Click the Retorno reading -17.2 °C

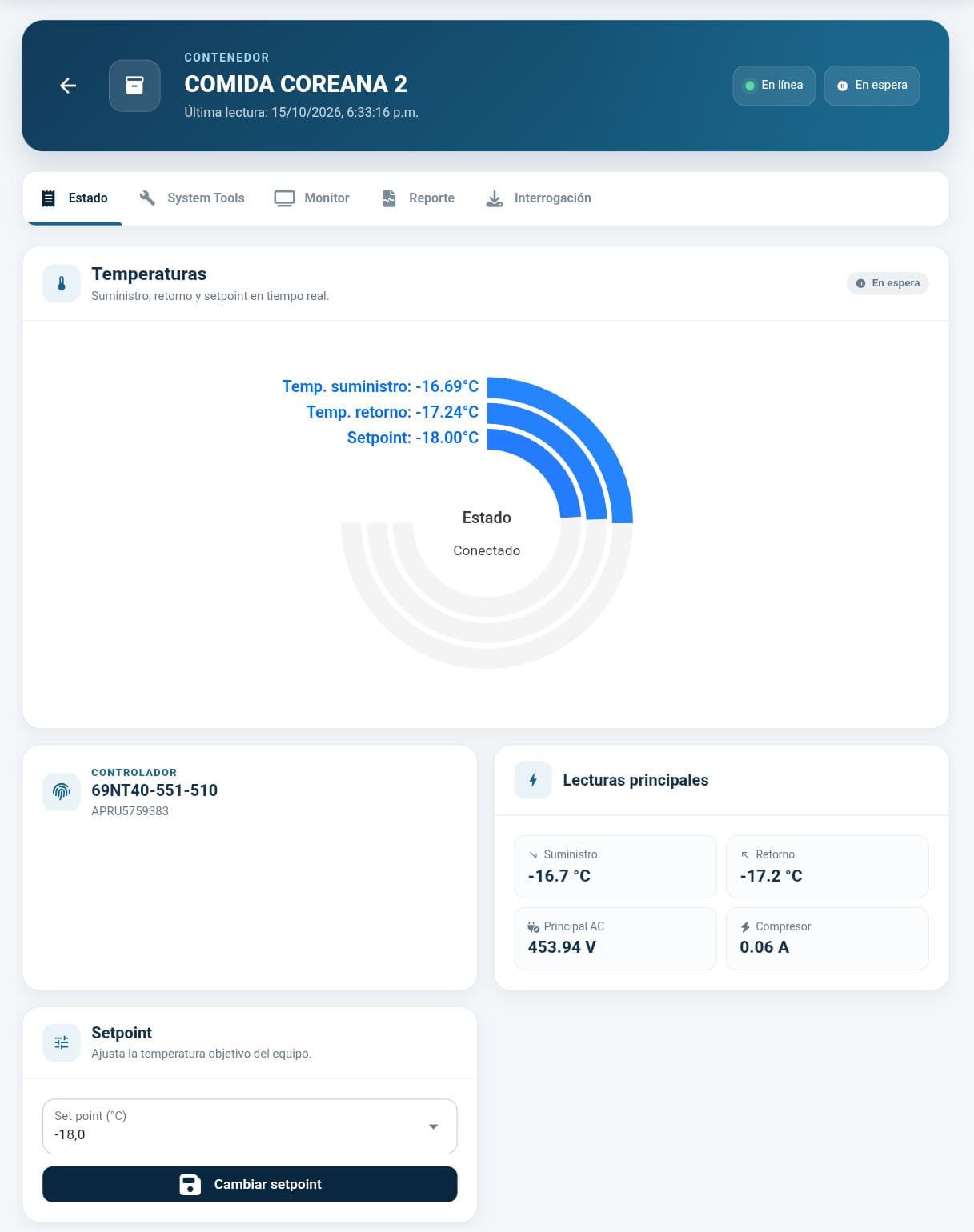772,876
